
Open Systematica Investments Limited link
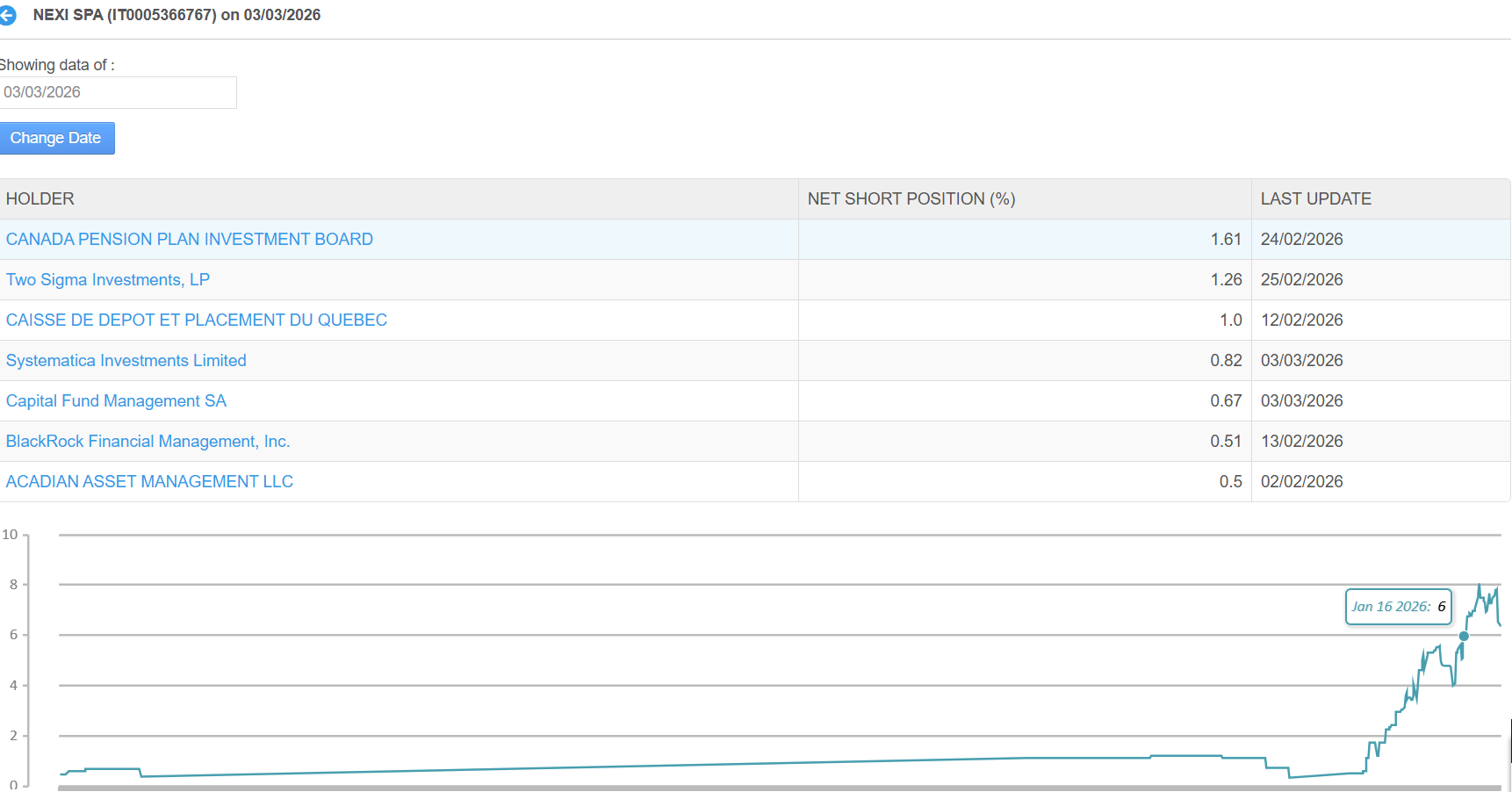(126, 361)
